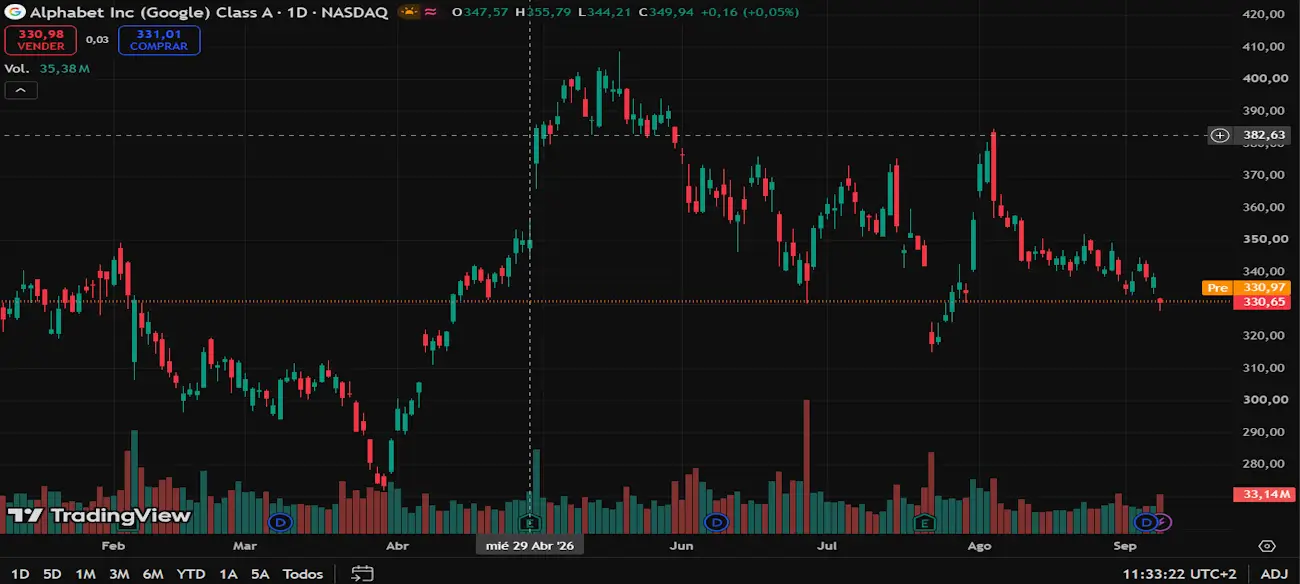Click the earnings E marker near late July
This screenshot has width=1300, height=584.
pos(924,522)
